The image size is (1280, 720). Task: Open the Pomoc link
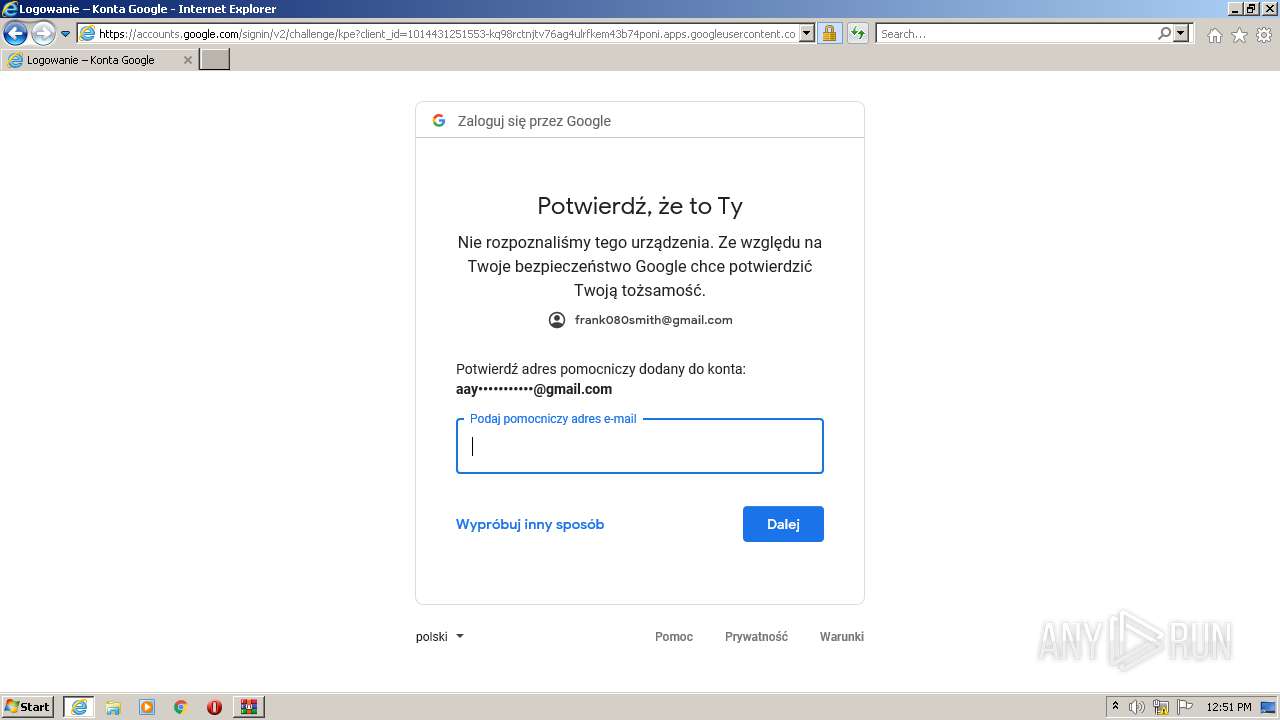coord(674,637)
